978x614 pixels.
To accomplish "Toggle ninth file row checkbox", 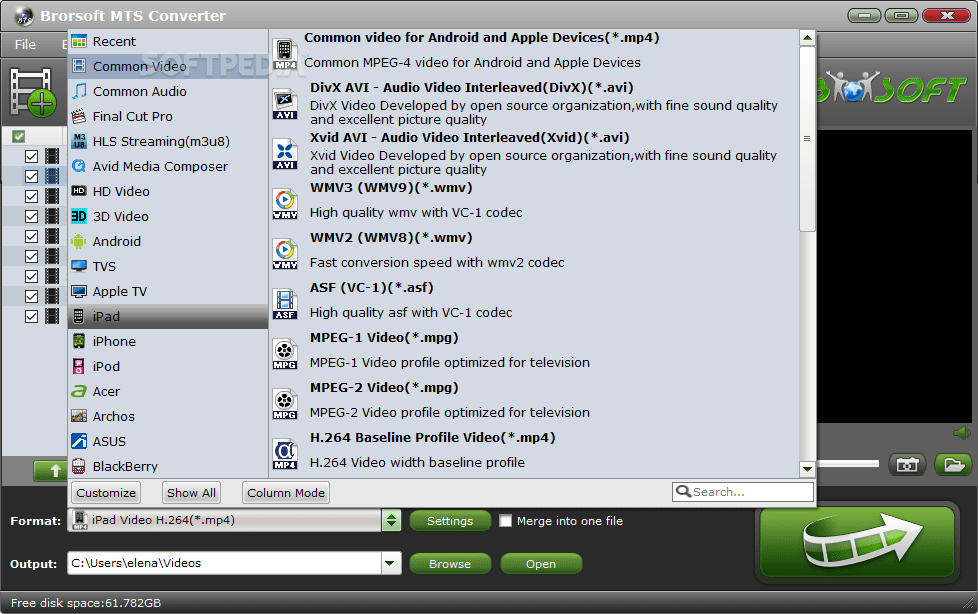I will [x=32, y=316].
